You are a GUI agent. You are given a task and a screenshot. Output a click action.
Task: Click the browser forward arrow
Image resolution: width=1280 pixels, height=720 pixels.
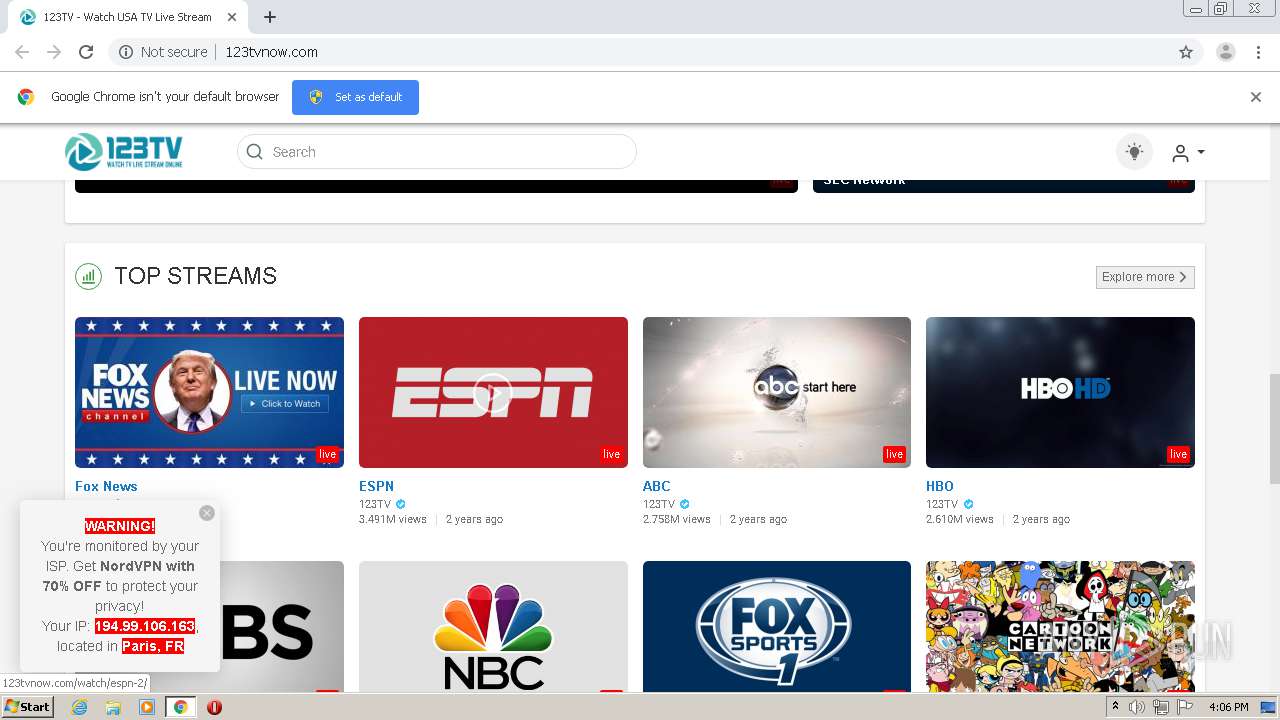pyautogui.click(x=54, y=52)
